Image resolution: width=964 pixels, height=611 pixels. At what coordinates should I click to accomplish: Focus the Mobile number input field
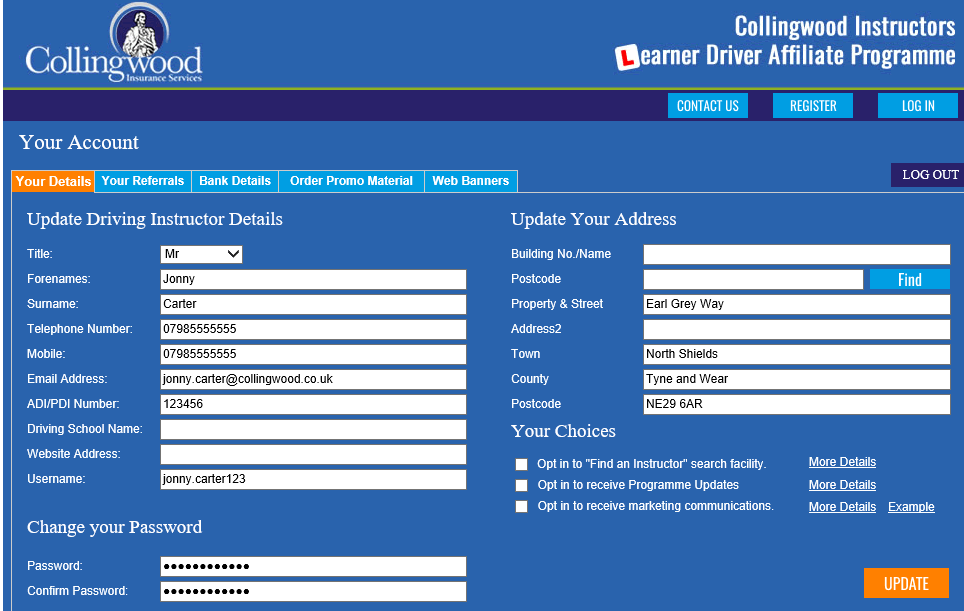(x=313, y=354)
